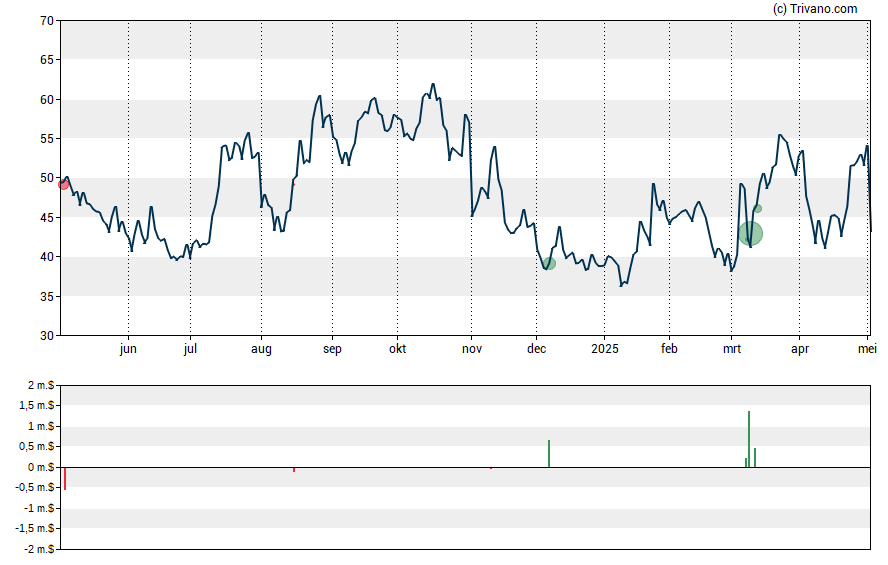Click the 30 price axis label
Image resolution: width=888 pixels, height=565 pixels.
coord(47,336)
